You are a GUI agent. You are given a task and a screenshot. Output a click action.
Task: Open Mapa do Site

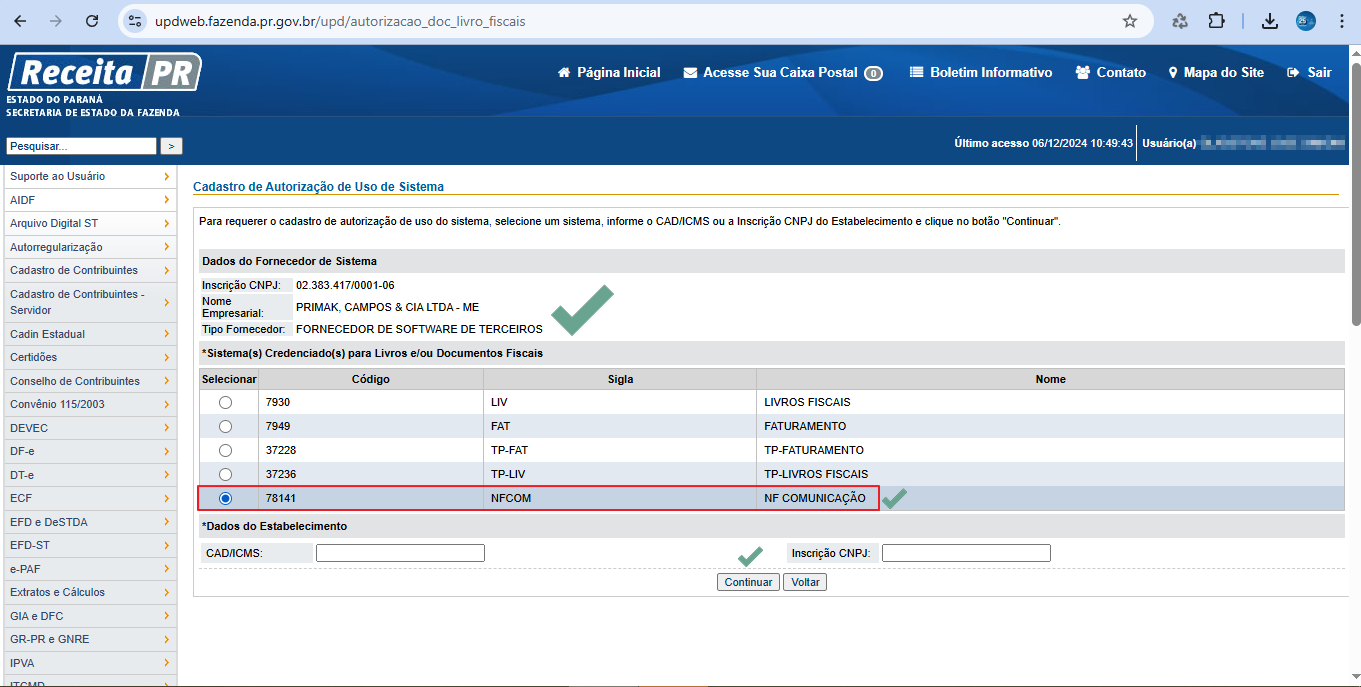pyautogui.click(x=1216, y=72)
